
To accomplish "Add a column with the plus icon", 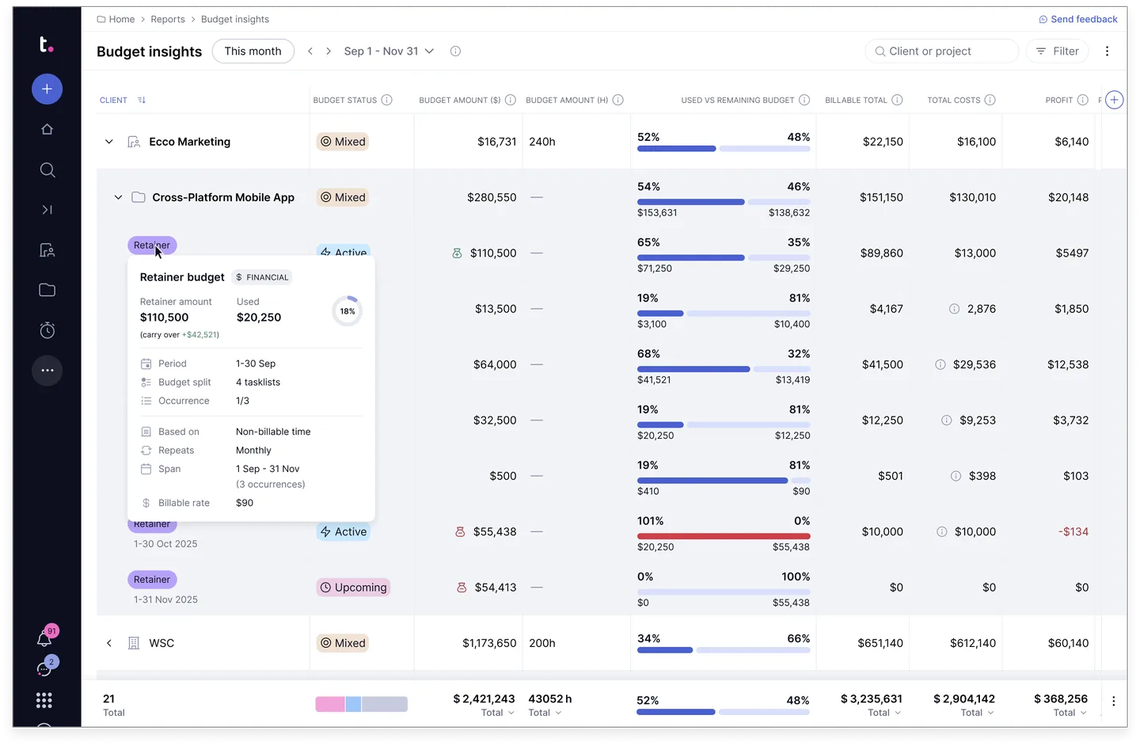I will (x=1114, y=100).
